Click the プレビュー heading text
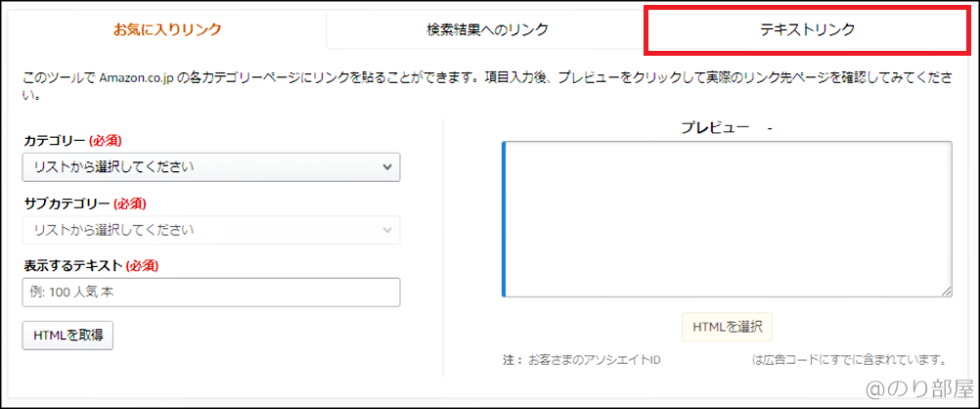Screen dimensions: 980x409 point(716,128)
